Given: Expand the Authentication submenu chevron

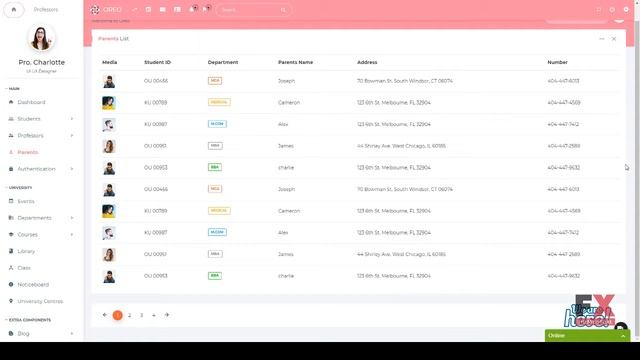Looking at the screenshot, I should pyautogui.click(x=72, y=169).
